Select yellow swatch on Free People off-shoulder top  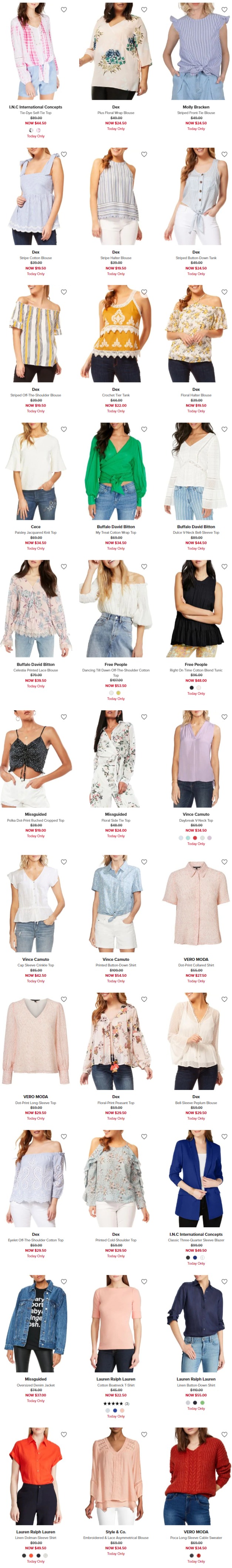click(x=118, y=693)
